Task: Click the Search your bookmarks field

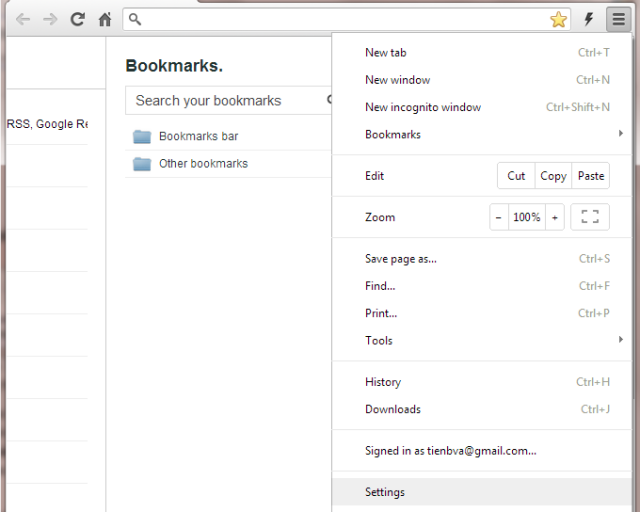Action: pyautogui.click(x=225, y=100)
